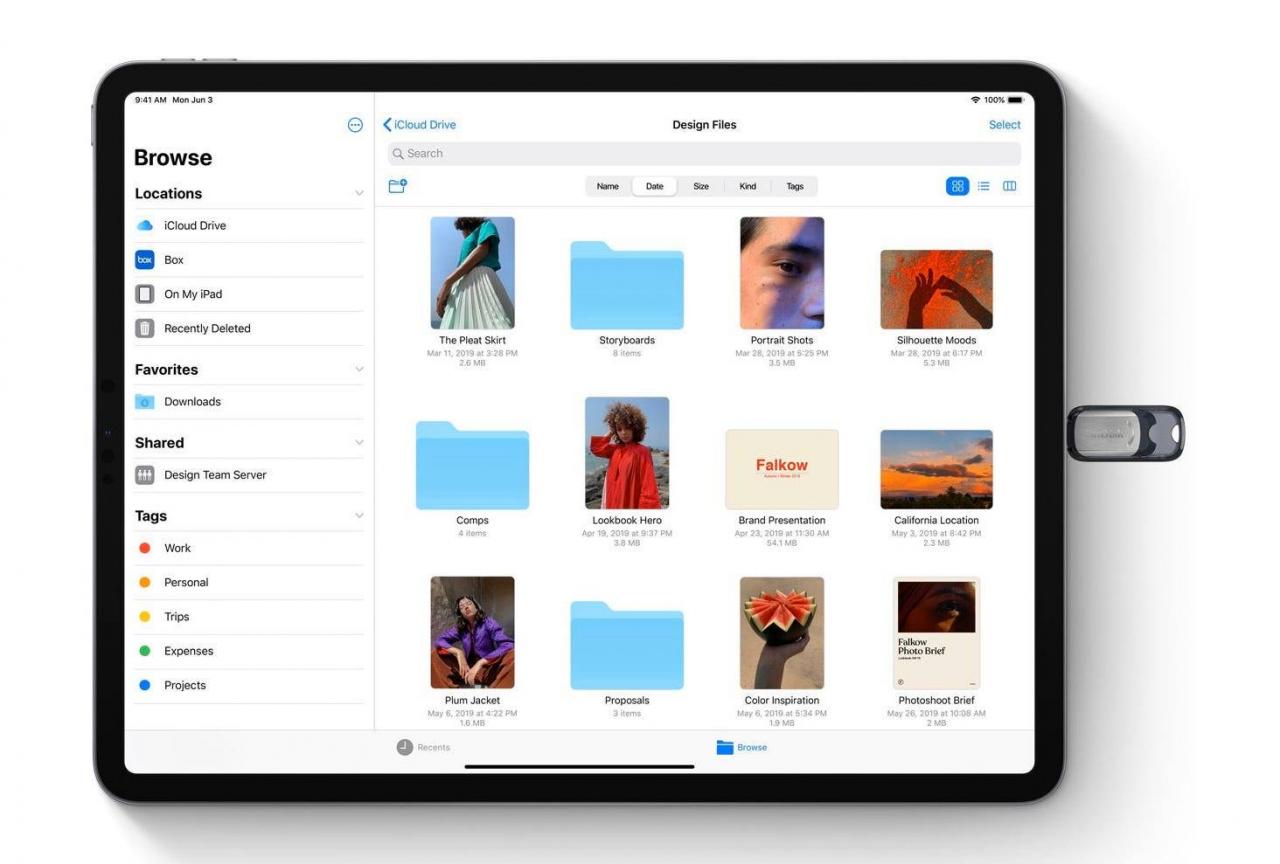Screen dimensions: 1280x864
Task: Open the Storyboards folder
Action: 627,285
